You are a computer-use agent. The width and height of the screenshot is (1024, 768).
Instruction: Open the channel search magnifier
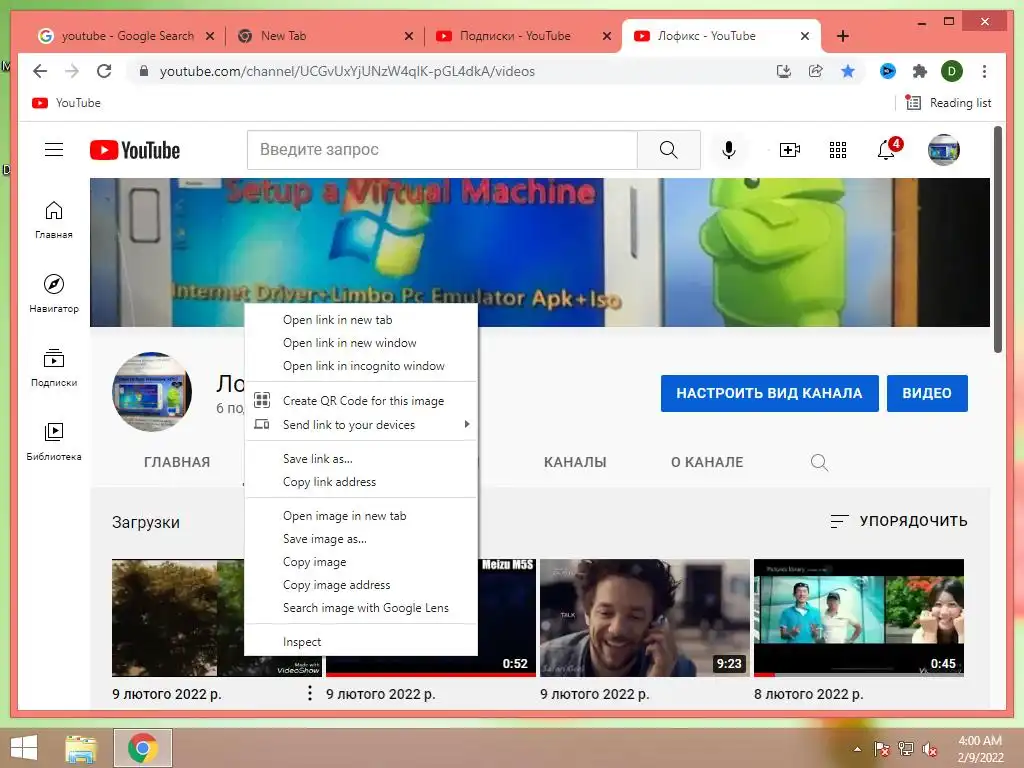coord(819,462)
